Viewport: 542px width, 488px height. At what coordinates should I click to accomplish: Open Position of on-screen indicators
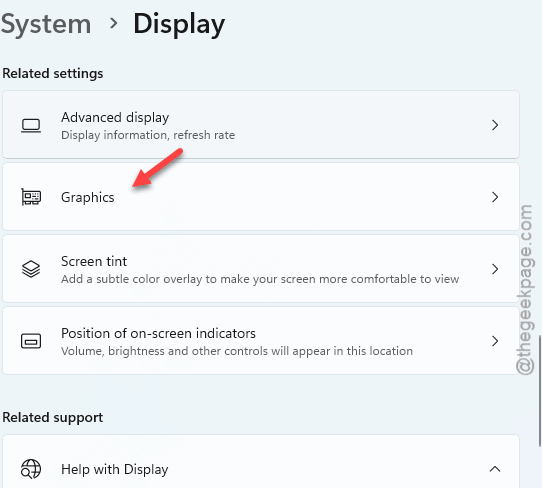[261, 340]
